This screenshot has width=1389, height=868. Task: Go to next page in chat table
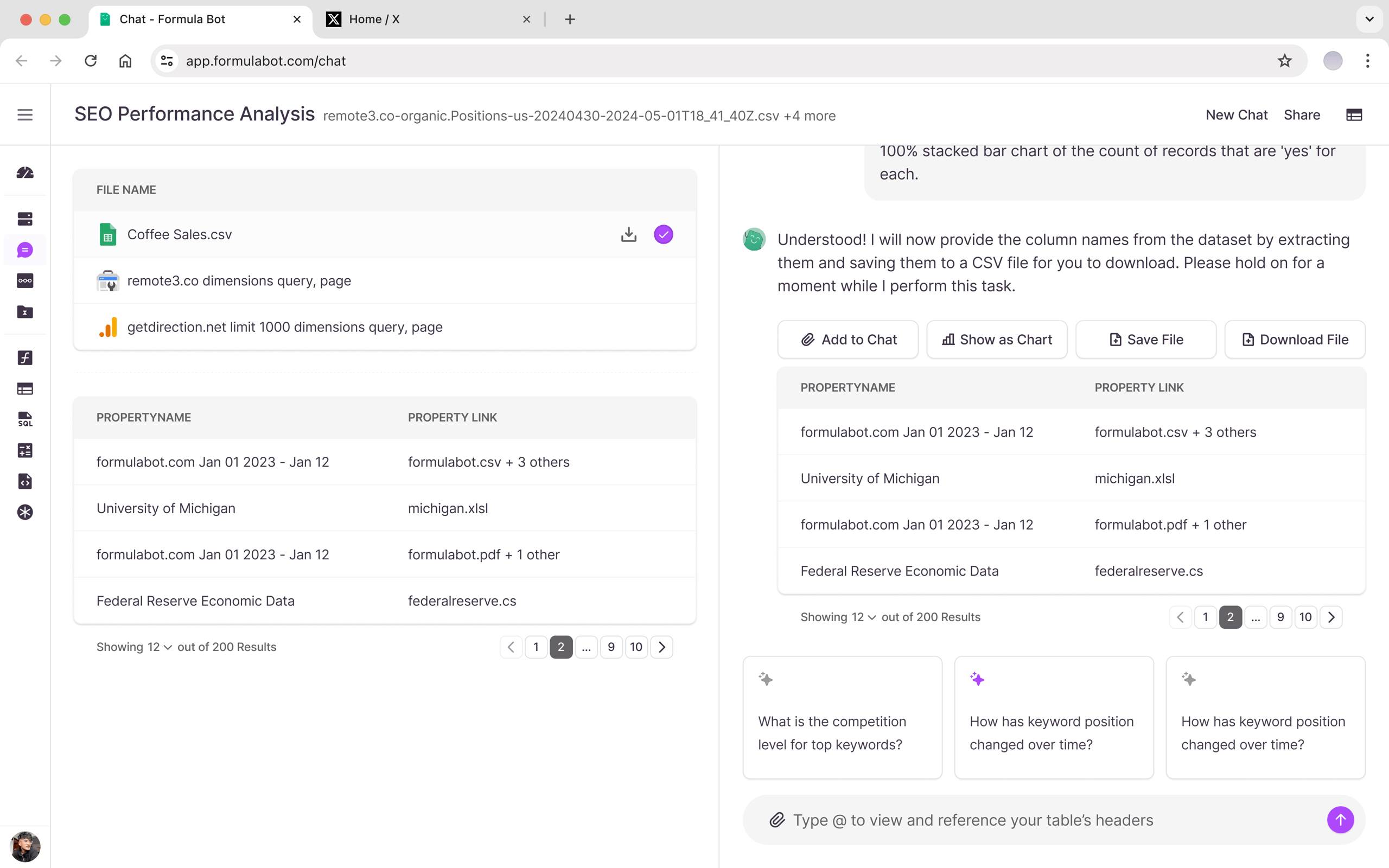pos(1331,617)
